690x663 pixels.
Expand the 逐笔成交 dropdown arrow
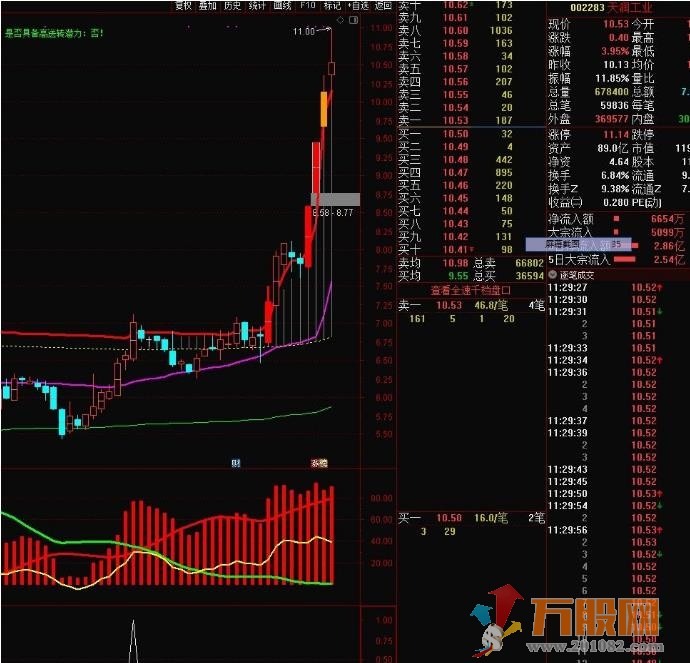click(553, 275)
